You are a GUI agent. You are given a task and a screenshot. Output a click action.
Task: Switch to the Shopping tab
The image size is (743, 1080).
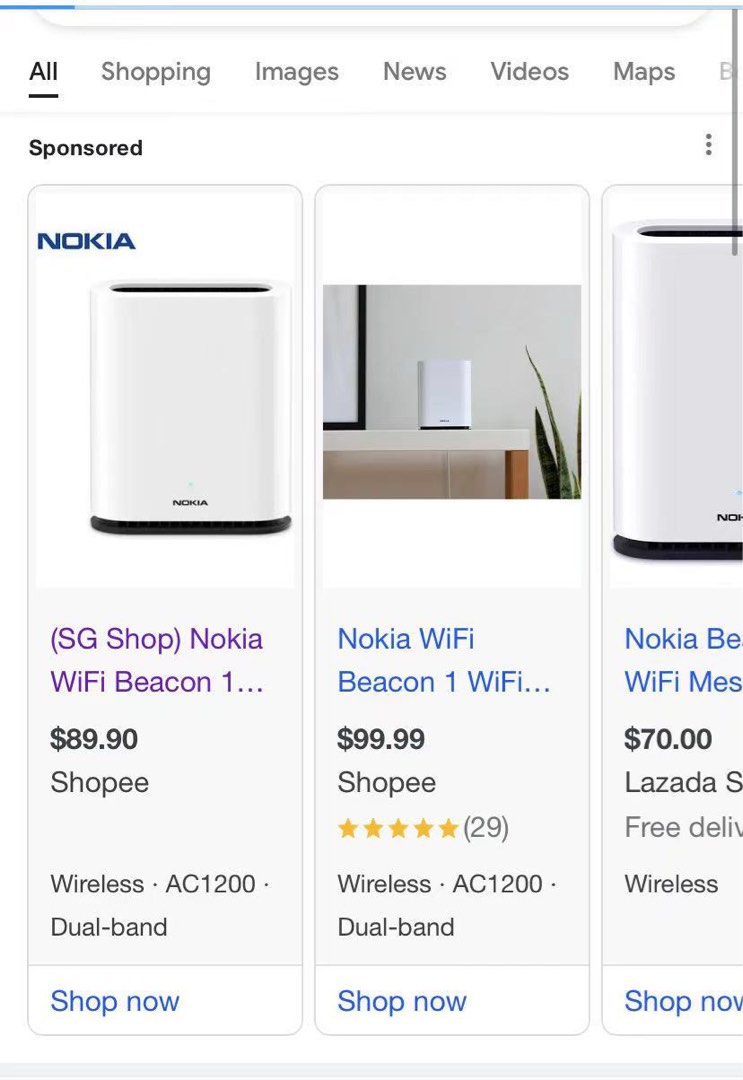pos(155,71)
